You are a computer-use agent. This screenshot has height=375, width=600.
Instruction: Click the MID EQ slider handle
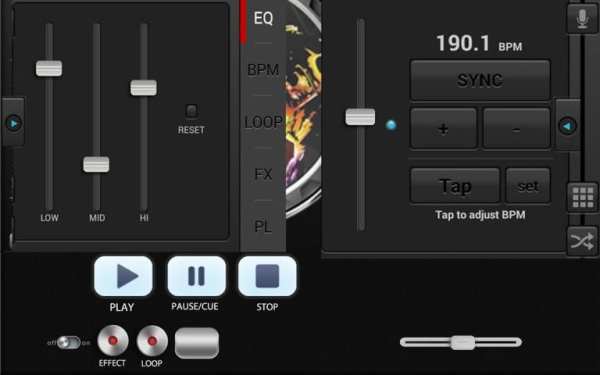coord(96,165)
